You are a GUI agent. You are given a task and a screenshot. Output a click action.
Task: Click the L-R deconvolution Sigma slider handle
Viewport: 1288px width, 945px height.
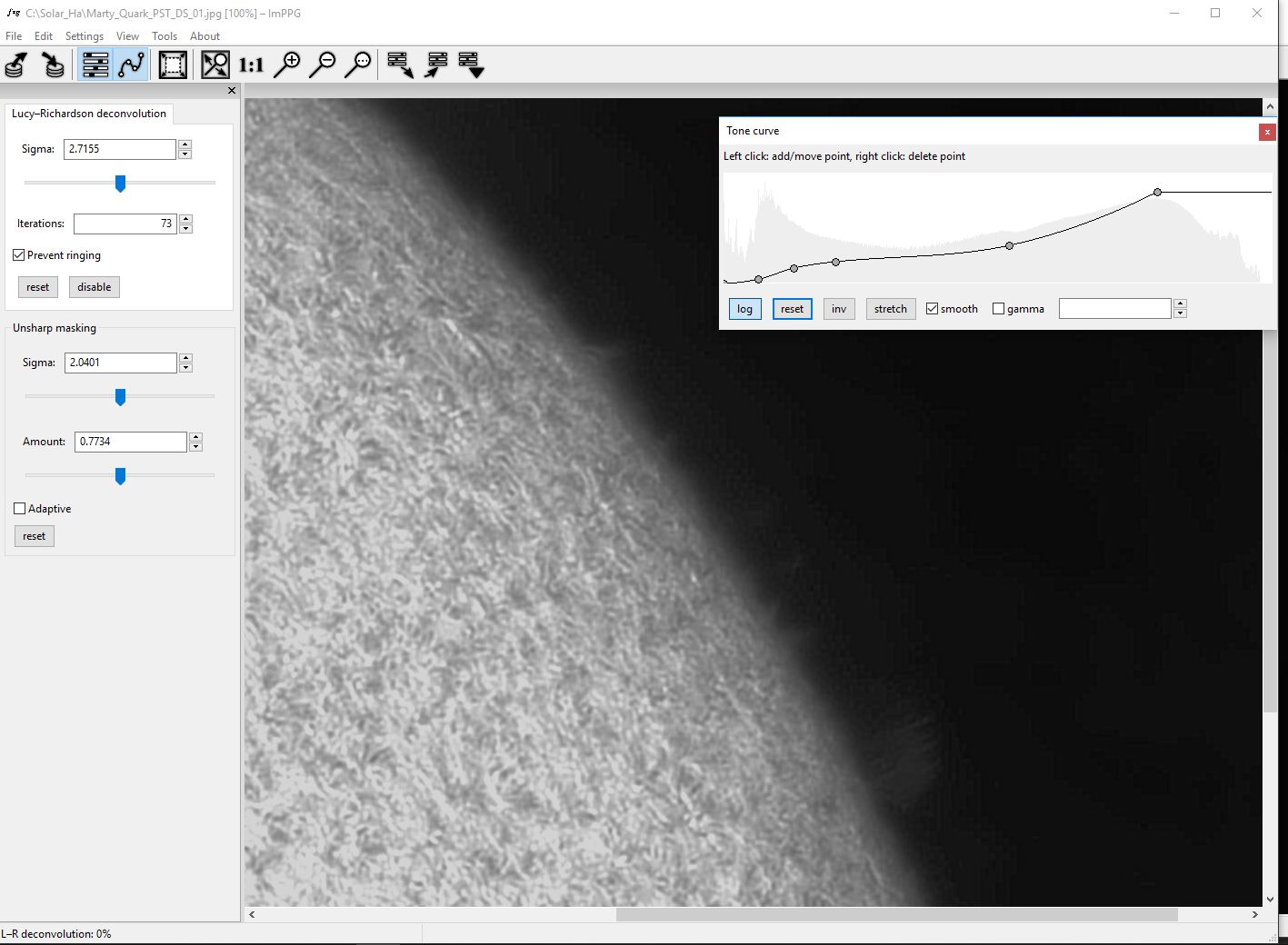(x=120, y=184)
